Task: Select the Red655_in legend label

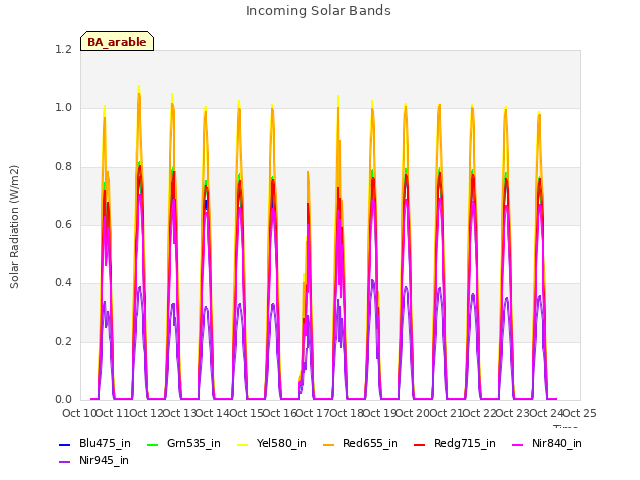Action: 370,443
